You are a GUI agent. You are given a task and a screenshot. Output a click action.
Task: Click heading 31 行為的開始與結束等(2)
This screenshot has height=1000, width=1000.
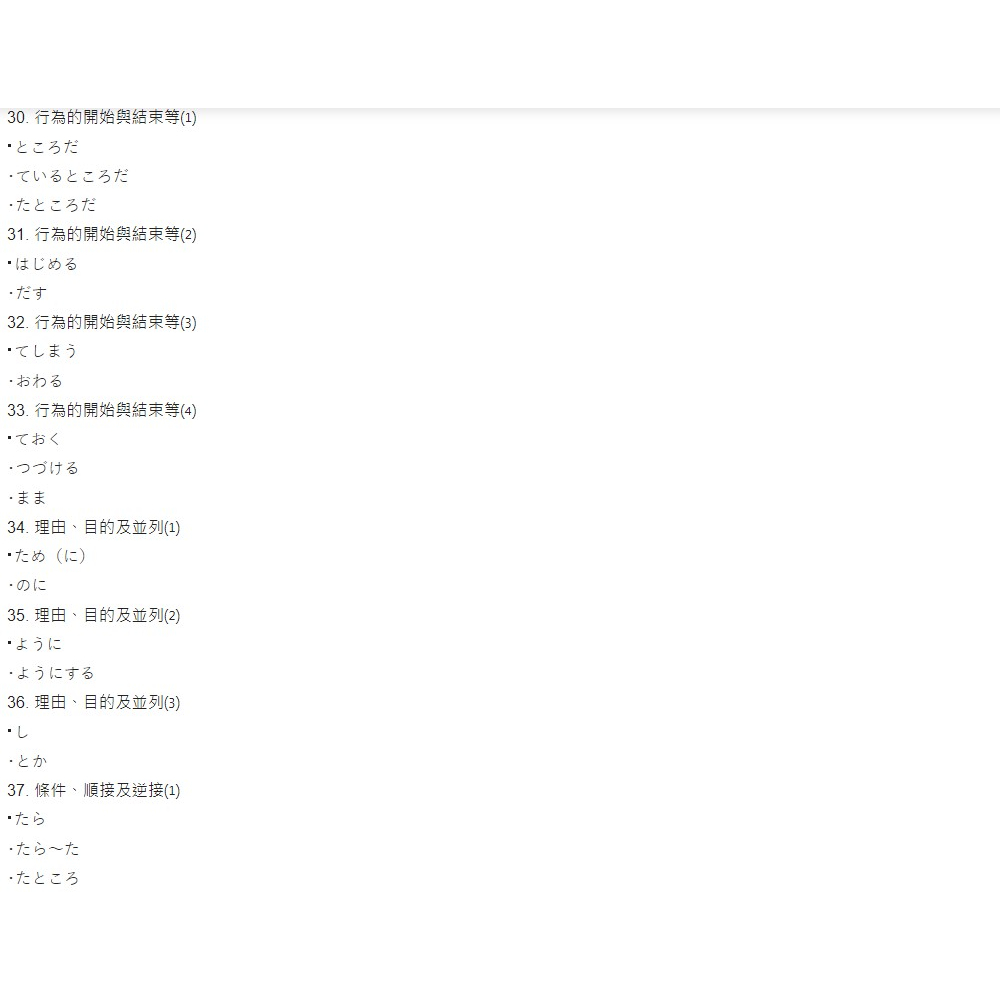102,234
